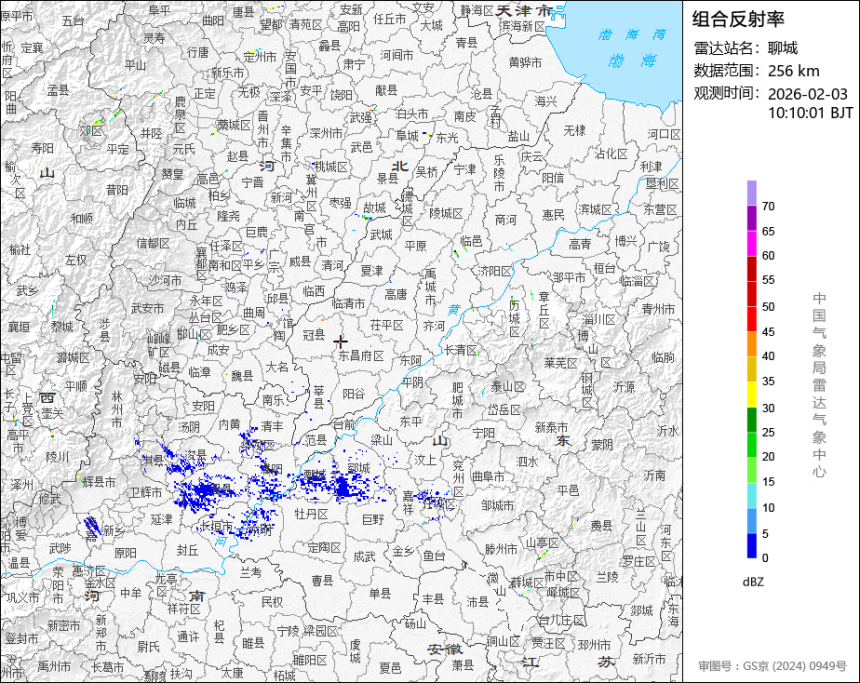The height and width of the screenshot is (683, 860).
Task: Click the 新沂市 map label
Action: (649, 659)
